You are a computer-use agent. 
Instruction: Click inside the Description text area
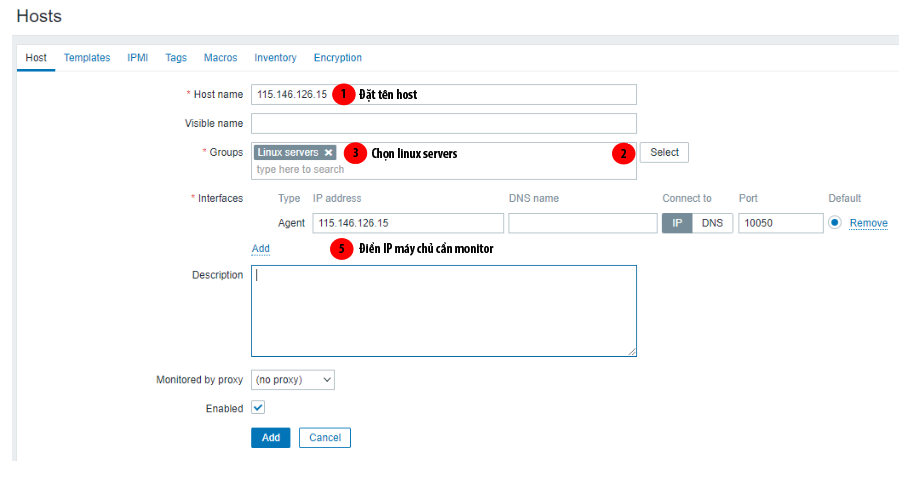pyautogui.click(x=443, y=311)
